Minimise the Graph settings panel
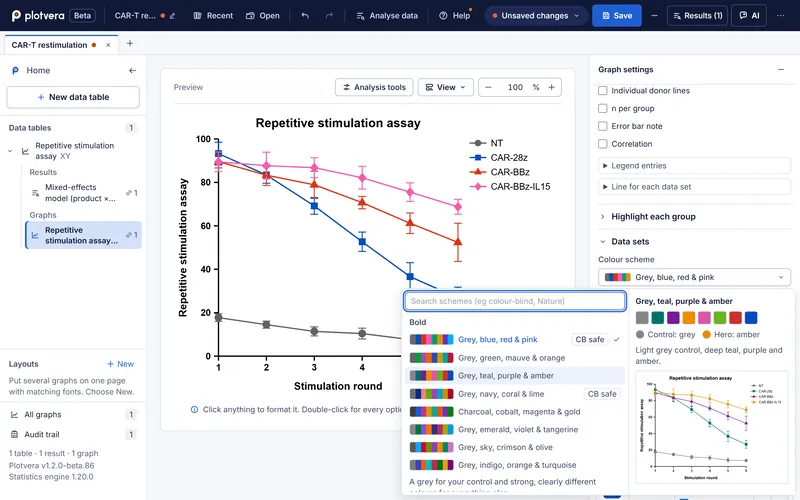Screen dimensions: 800x500 pos(781,69)
